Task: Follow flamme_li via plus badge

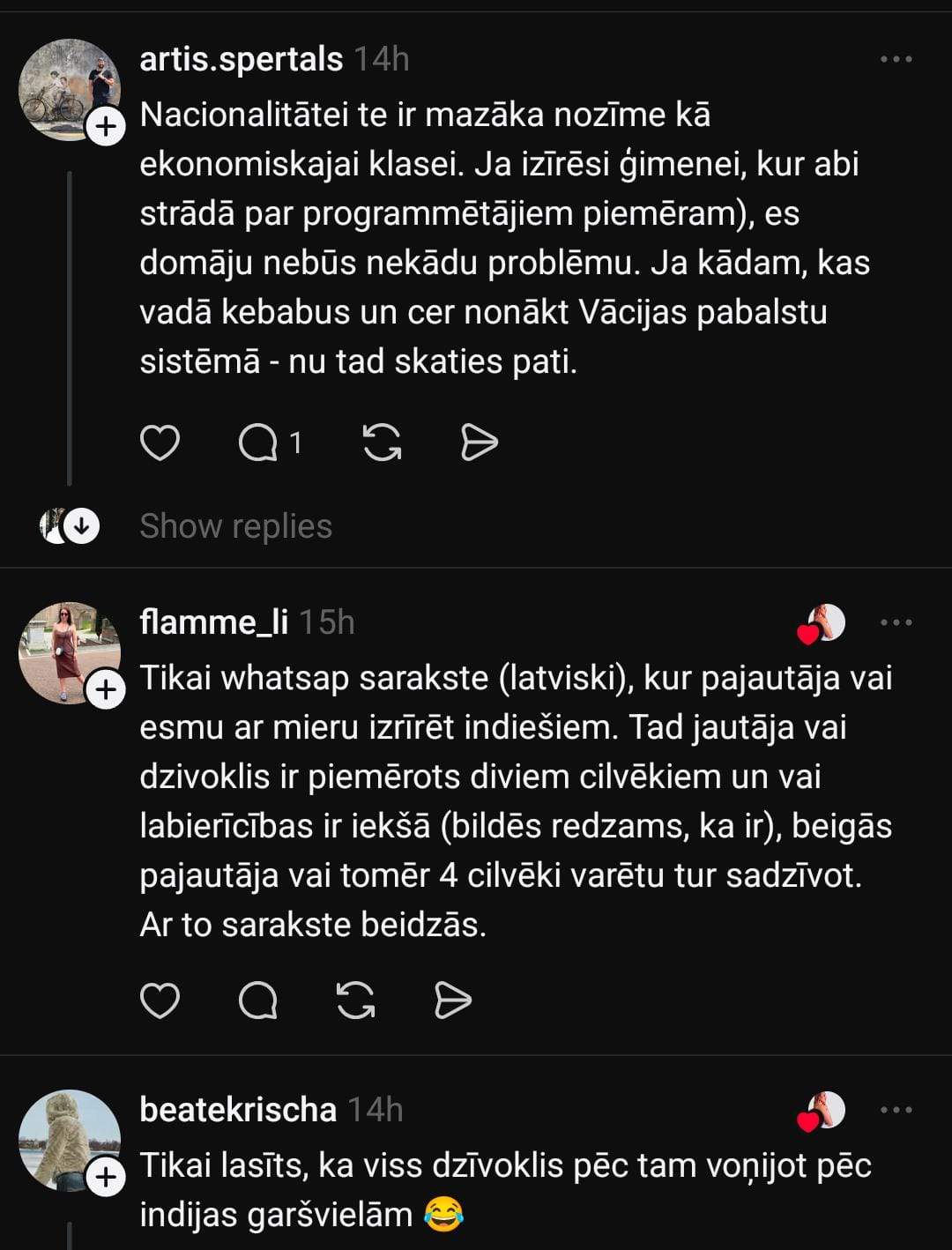Action: point(106,690)
